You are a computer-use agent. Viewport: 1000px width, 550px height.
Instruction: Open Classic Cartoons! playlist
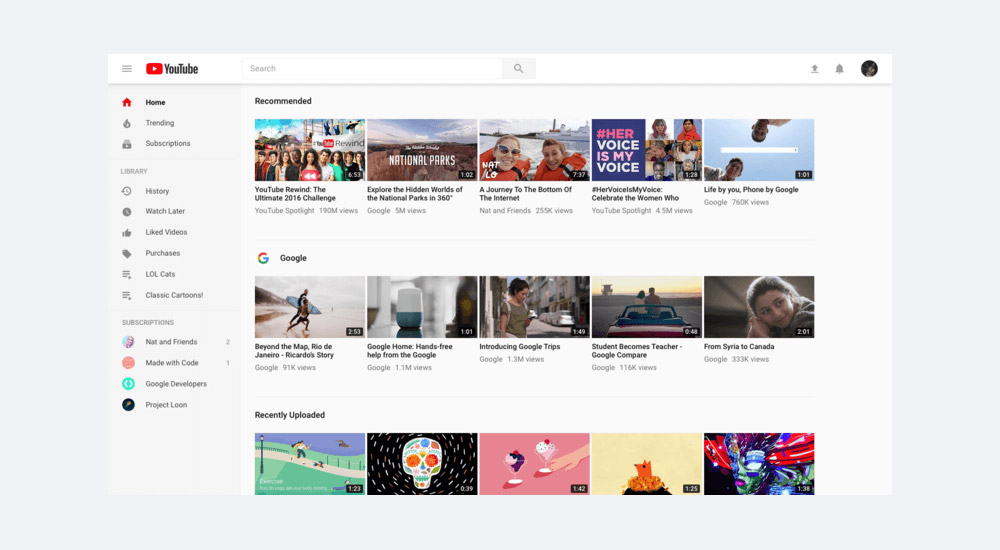point(175,295)
